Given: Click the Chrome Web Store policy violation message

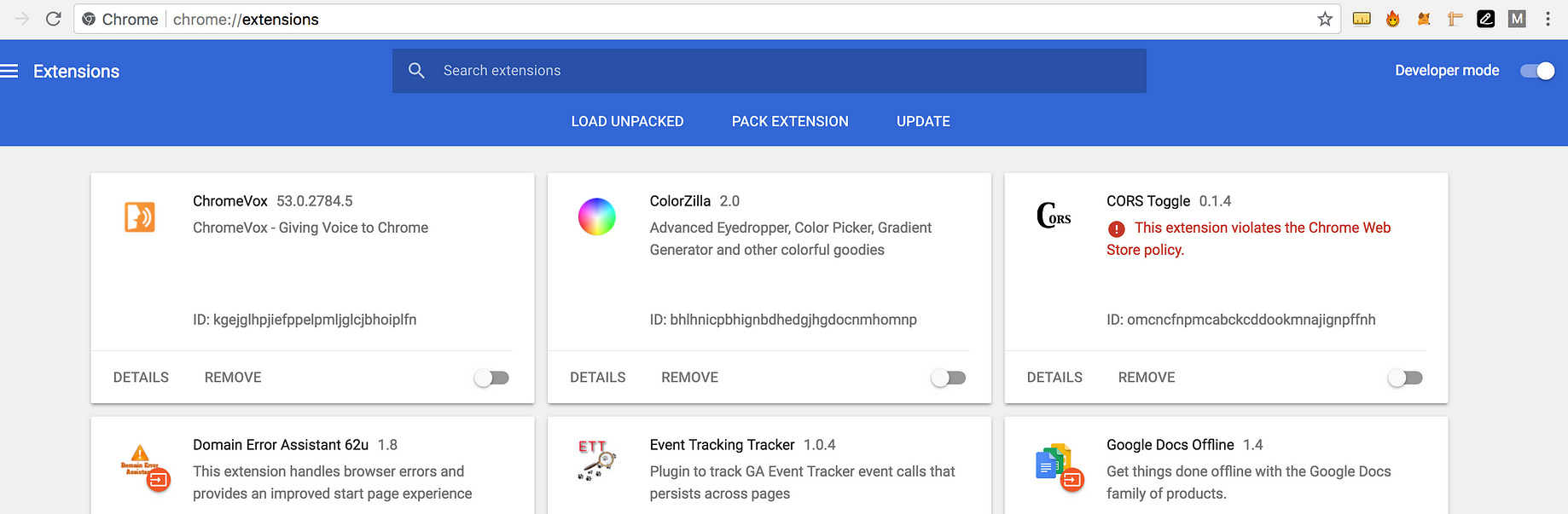Looking at the screenshot, I should pyautogui.click(x=1249, y=239).
